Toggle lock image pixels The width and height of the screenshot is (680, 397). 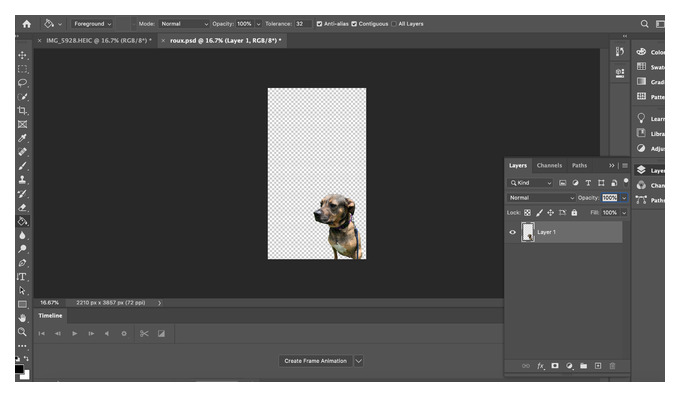[x=539, y=213]
